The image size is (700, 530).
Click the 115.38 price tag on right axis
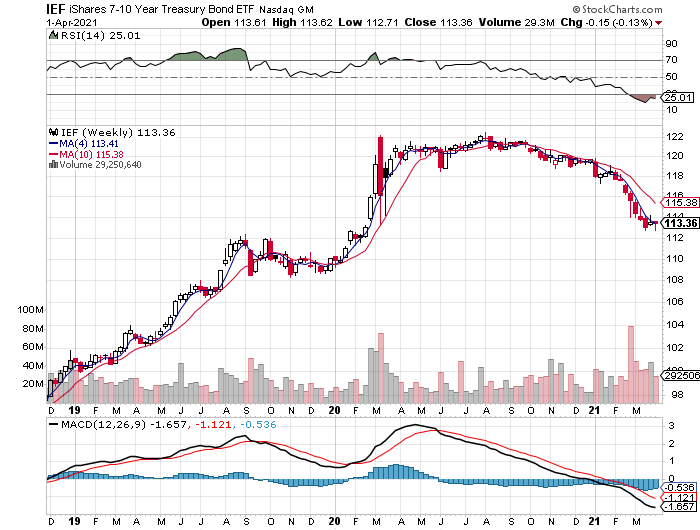[x=680, y=203]
